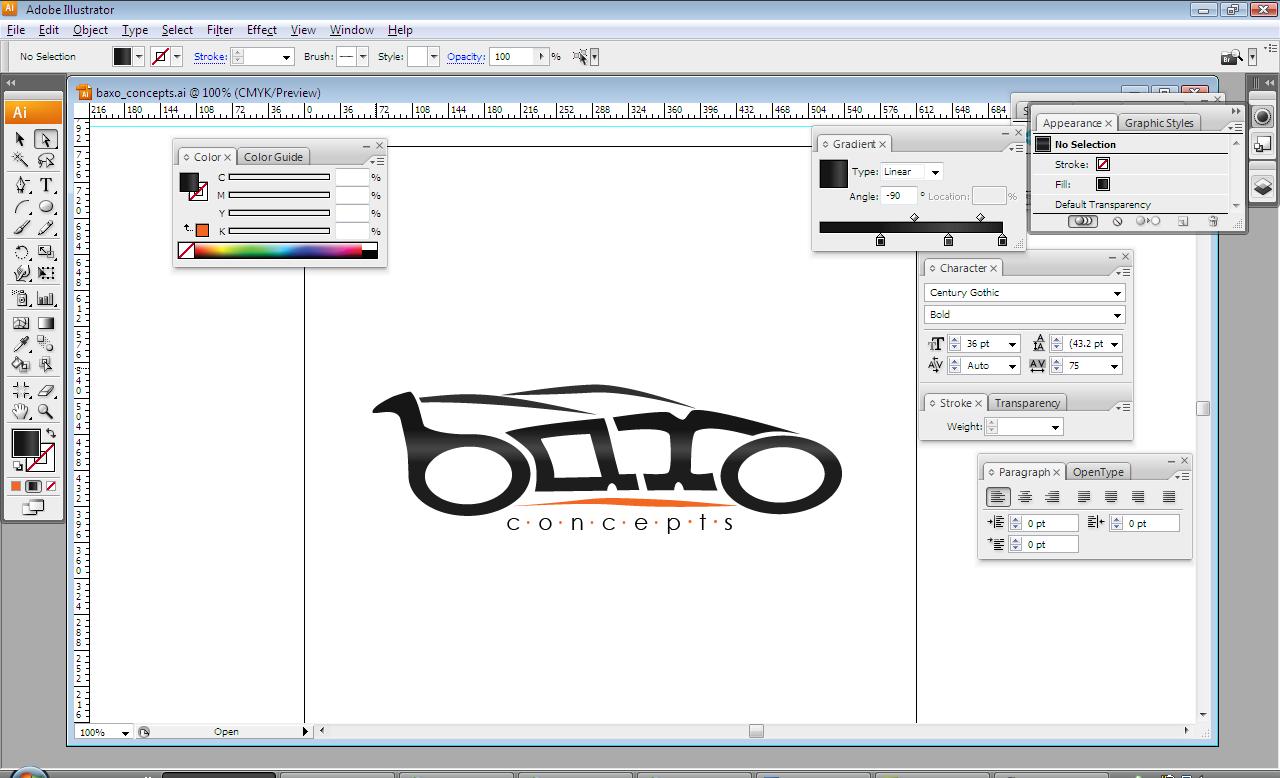Viewport: 1280px width, 778px height.
Task: Activate the Zoom magnifier tool
Action: click(x=46, y=411)
